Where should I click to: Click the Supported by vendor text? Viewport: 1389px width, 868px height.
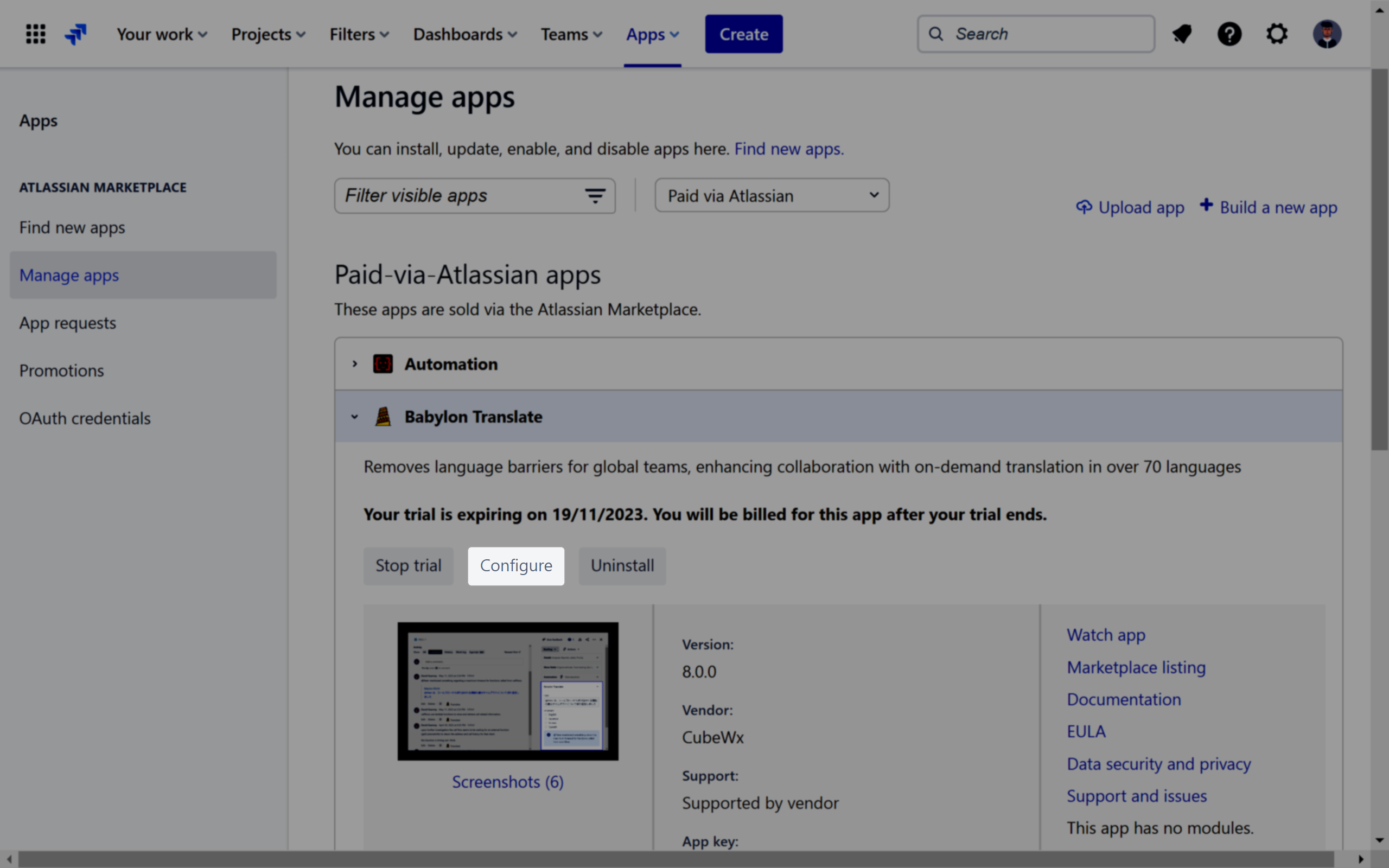click(x=761, y=802)
